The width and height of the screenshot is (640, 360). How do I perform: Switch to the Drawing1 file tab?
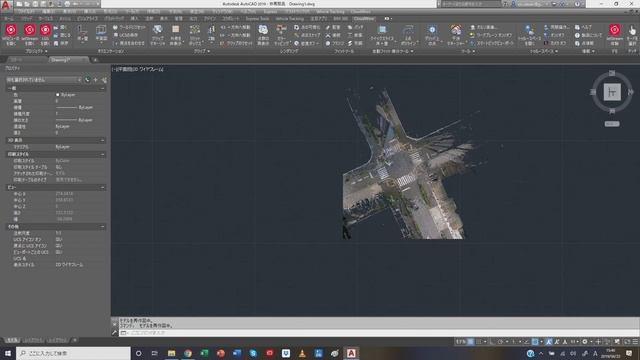68,60
